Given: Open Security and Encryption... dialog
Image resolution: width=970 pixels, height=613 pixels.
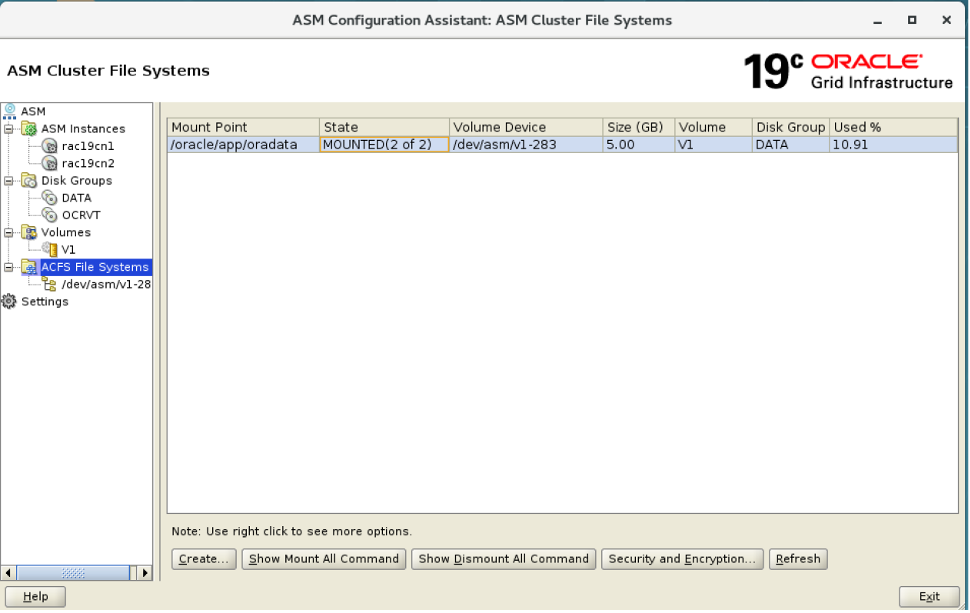Looking at the screenshot, I should [682, 559].
